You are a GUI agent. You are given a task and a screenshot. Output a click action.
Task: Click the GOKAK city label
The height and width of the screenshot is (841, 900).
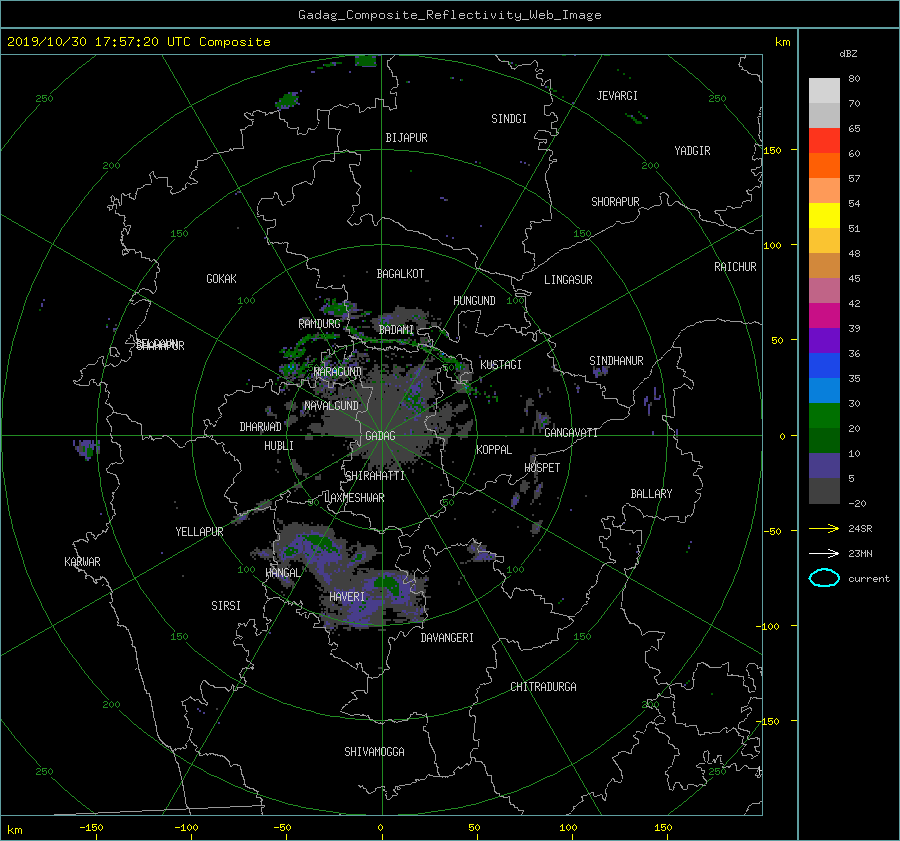pyautogui.click(x=221, y=278)
